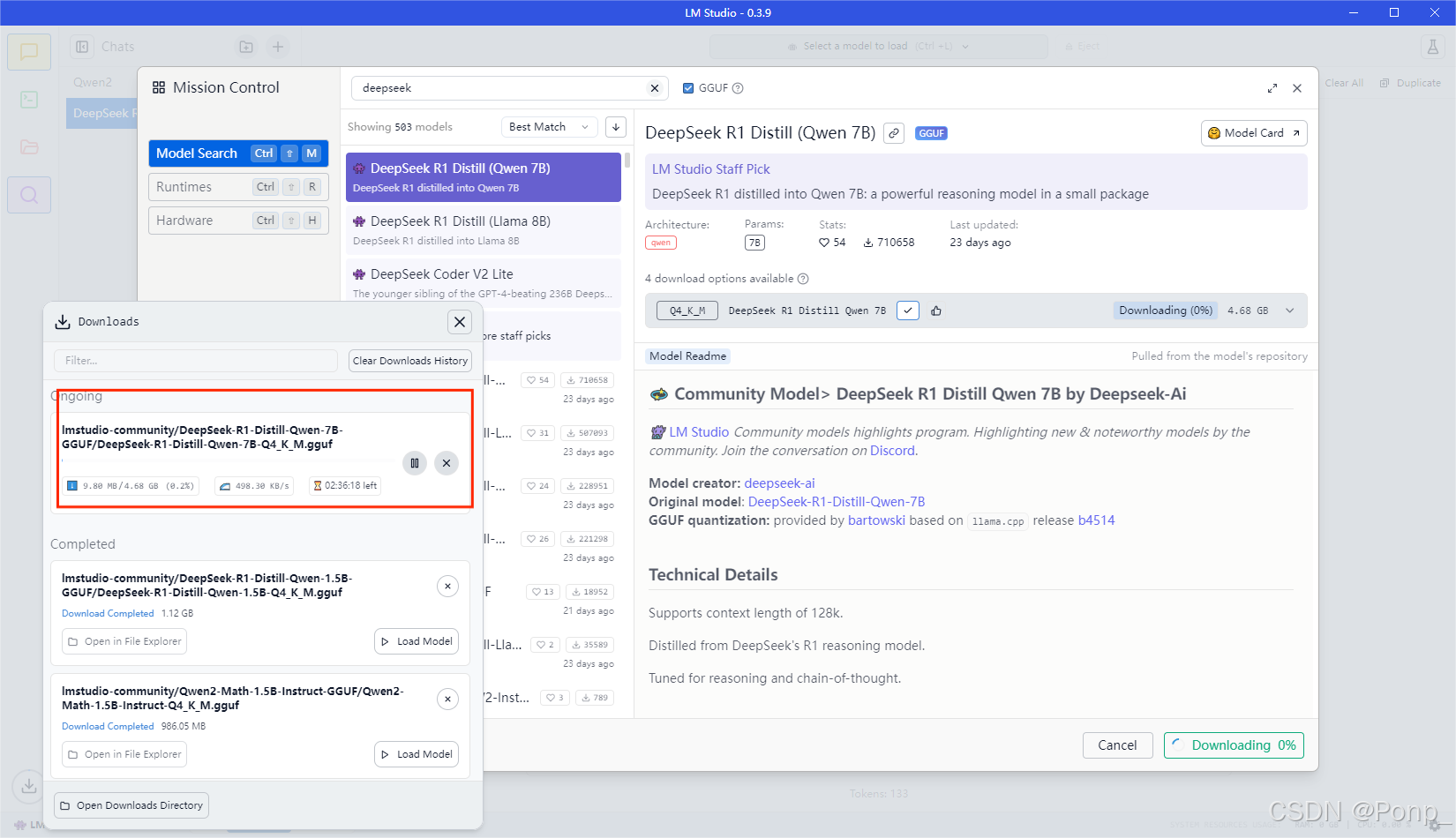Click the results list scrollbar
Screen dimensions: 1456x838
[x=627, y=161]
